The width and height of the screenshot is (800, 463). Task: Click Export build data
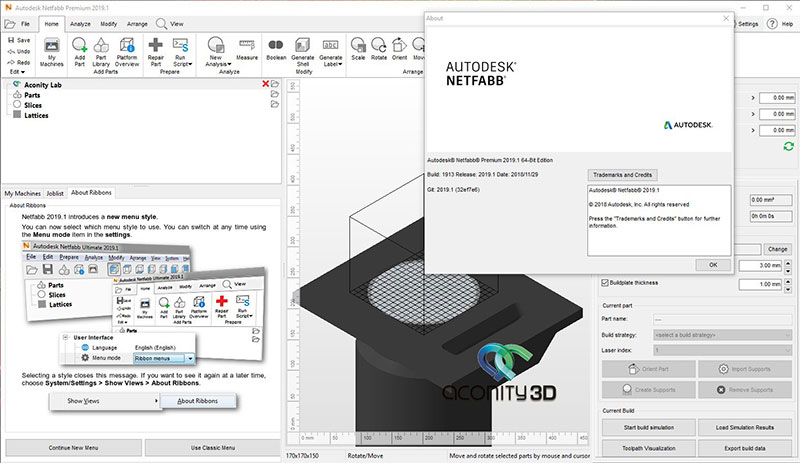tap(745, 448)
